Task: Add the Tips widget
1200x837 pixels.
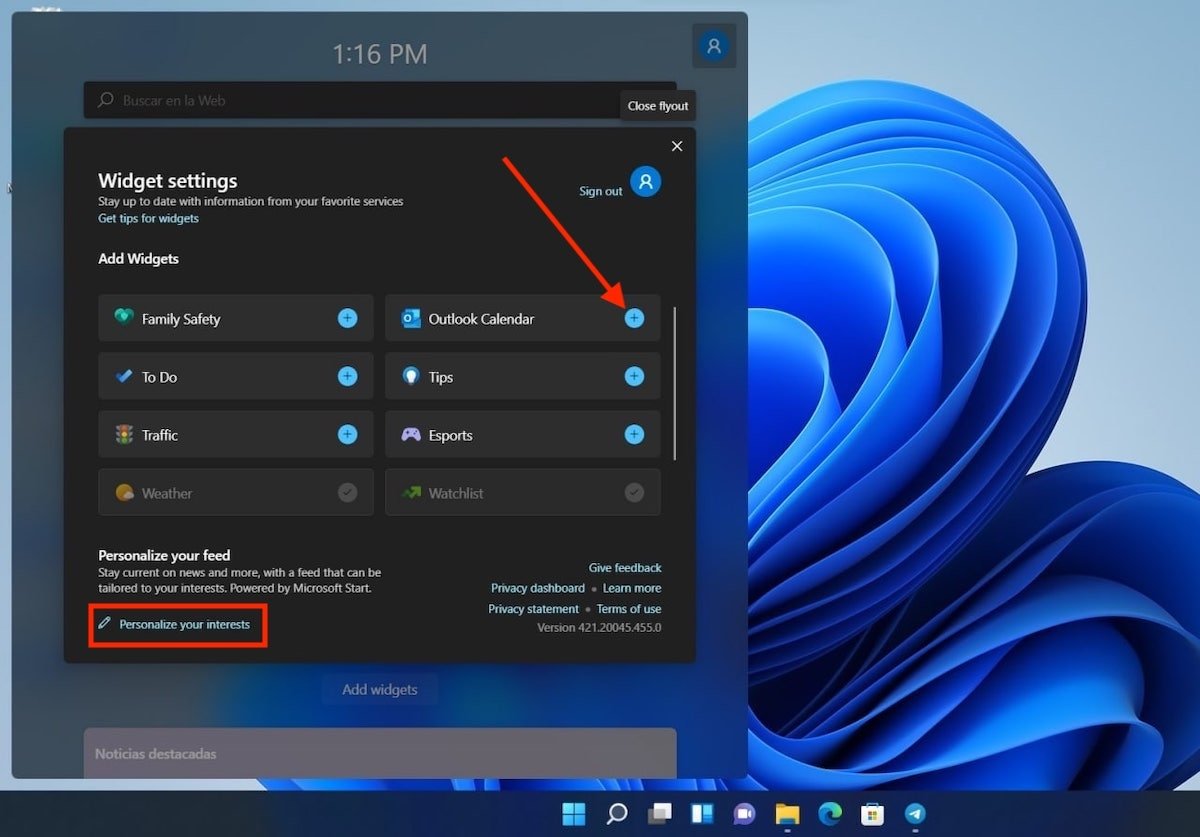Action: (x=634, y=376)
